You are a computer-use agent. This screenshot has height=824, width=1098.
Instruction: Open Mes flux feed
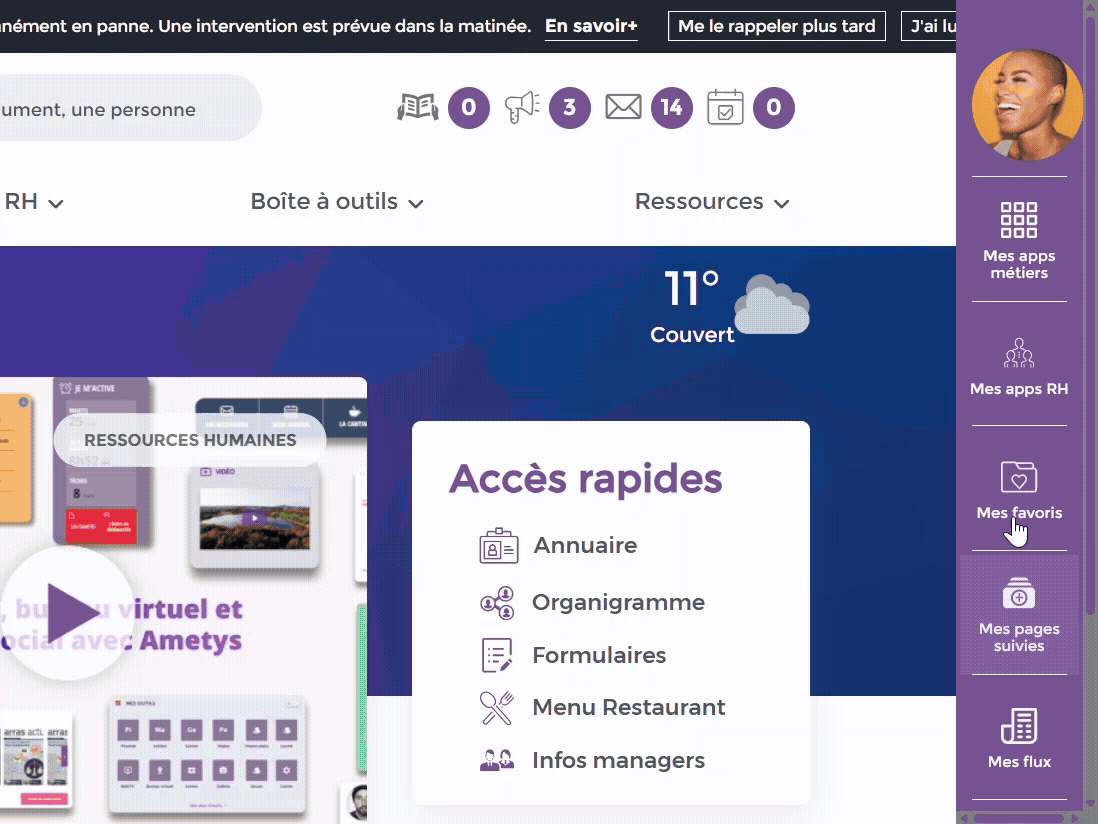[1019, 738]
